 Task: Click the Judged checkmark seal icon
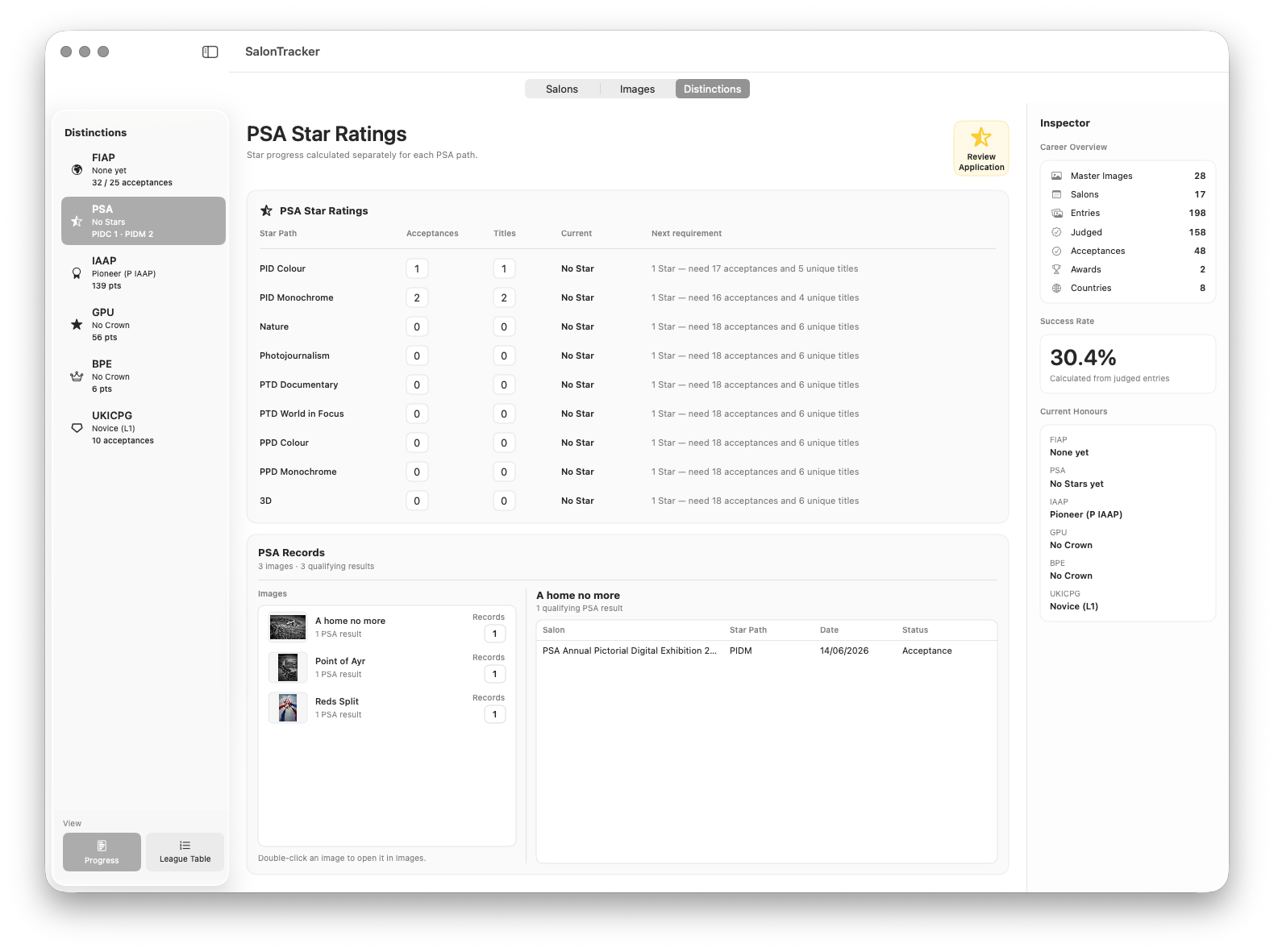[1056, 232]
